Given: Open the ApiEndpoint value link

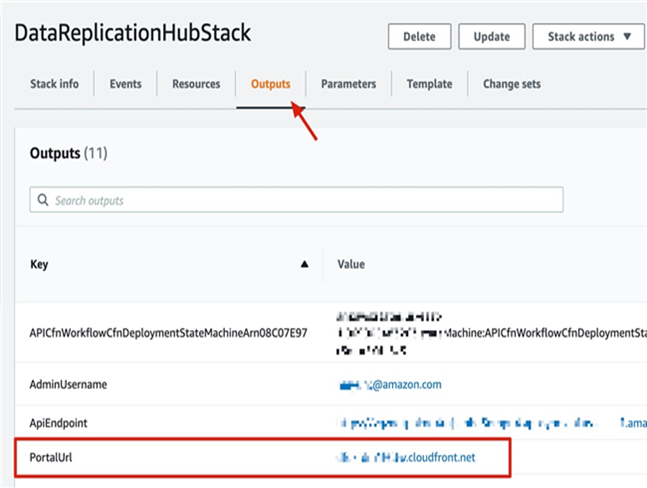Looking at the screenshot, I should click(x=491, y=423).
